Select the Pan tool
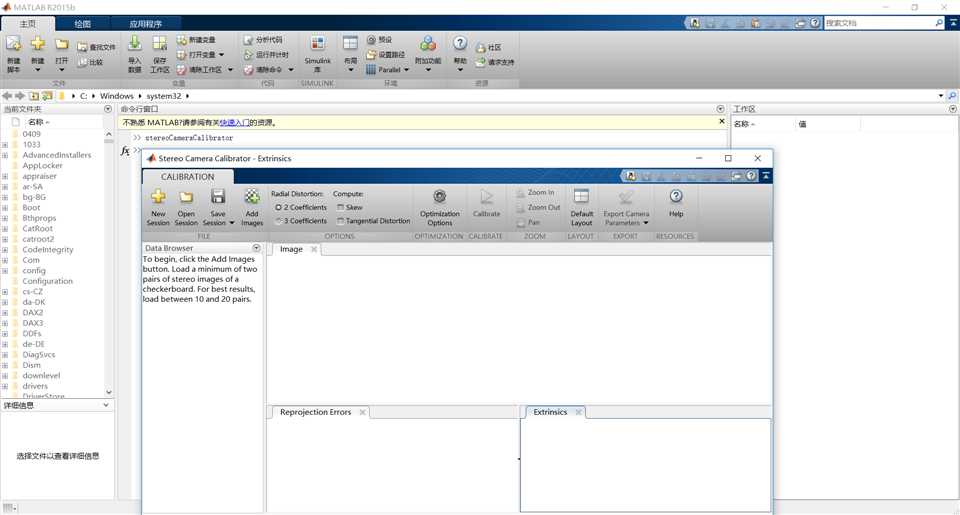Screen dimensions: 960x515 point(528,223)
